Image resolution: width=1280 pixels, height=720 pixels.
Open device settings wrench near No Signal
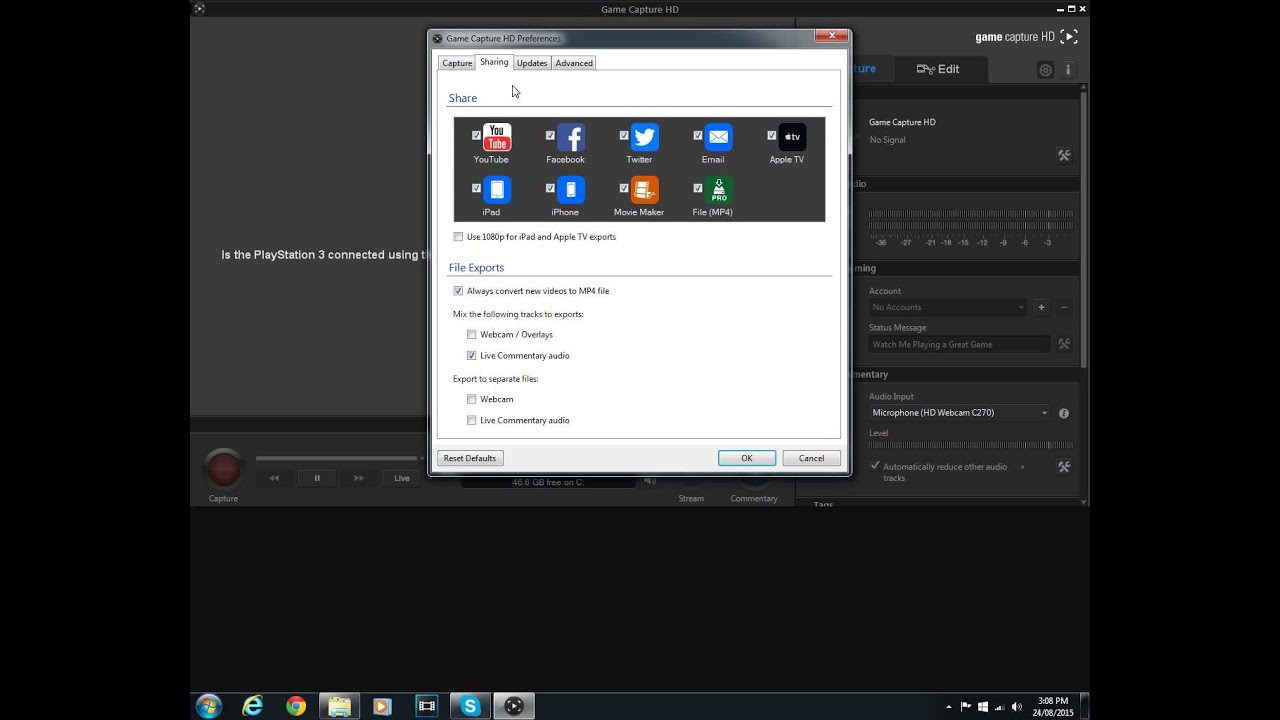(x=1064, y=155)
